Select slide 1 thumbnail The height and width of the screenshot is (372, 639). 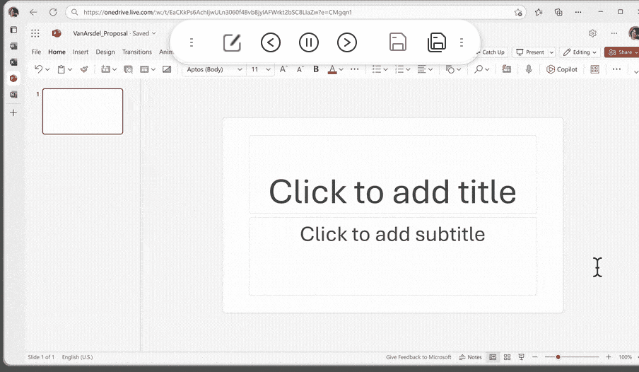tap(82, 111)
